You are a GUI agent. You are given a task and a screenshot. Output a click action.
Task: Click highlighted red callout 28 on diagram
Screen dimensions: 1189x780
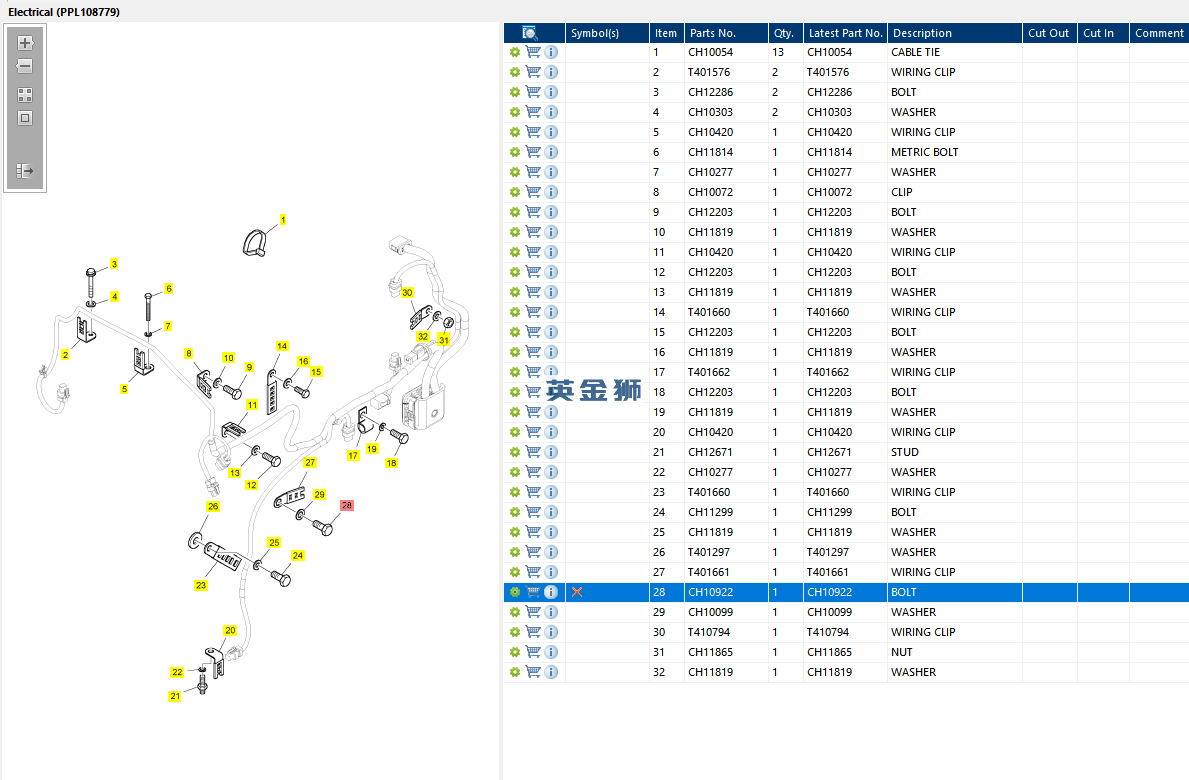347,505
